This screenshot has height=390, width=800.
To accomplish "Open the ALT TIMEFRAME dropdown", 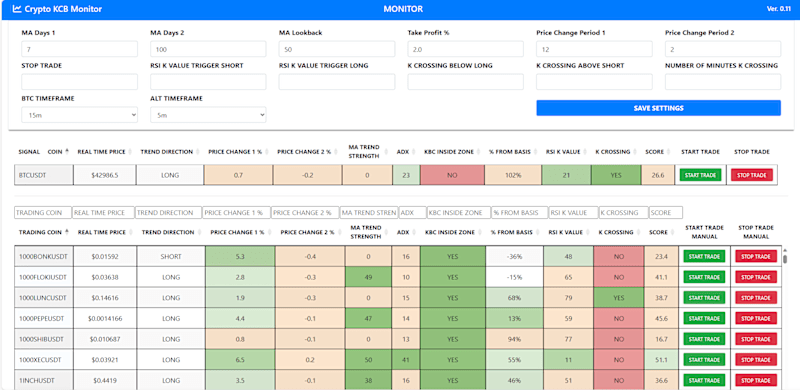I will point(208,115).
